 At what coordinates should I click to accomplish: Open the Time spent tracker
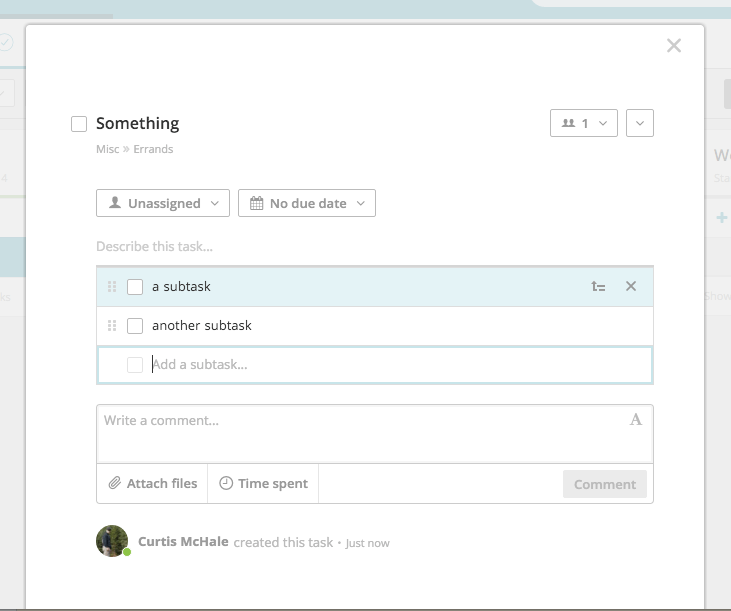263,483
